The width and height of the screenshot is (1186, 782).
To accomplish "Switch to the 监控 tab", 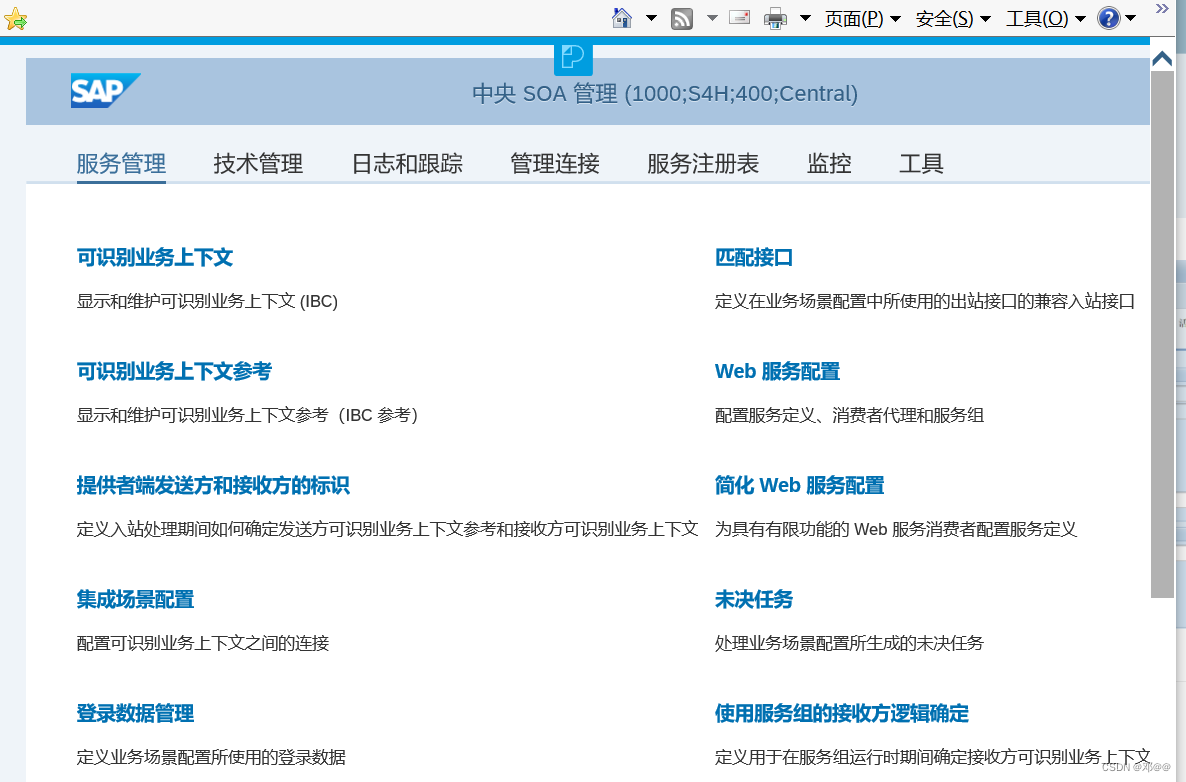I will point(829,163).
